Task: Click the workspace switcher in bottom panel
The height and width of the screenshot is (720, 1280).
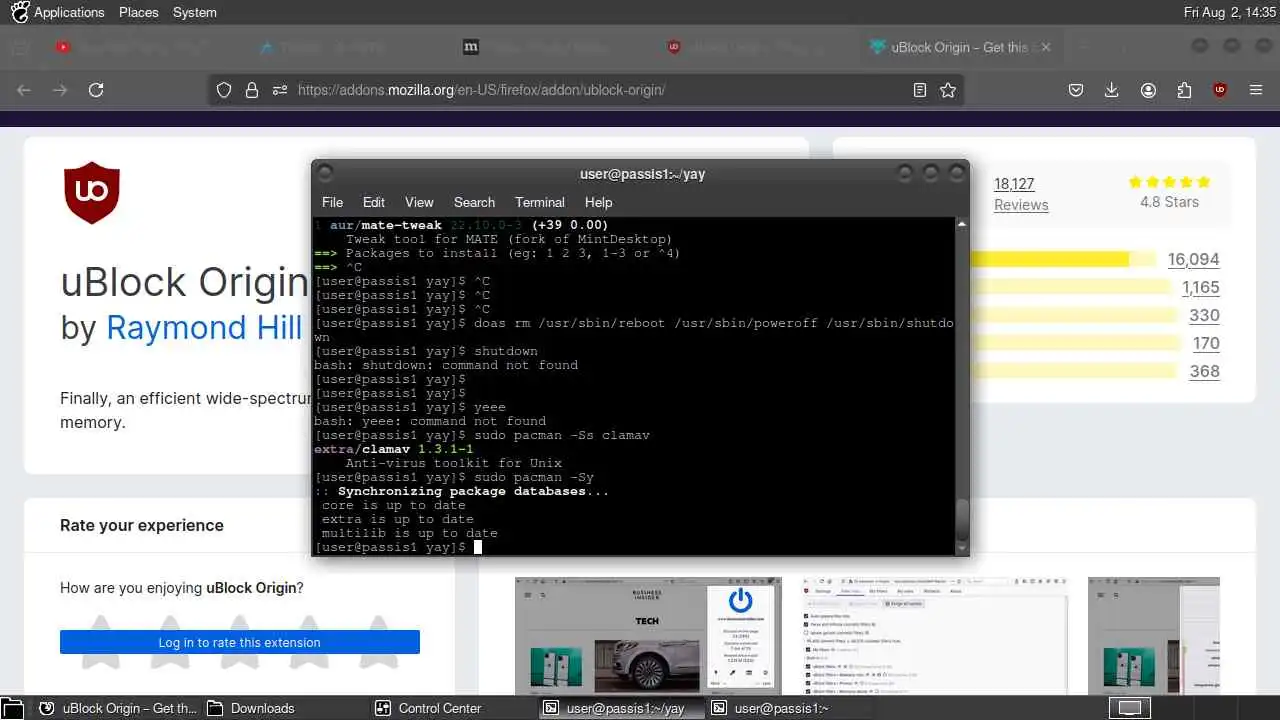Action: pos(1130,708)
